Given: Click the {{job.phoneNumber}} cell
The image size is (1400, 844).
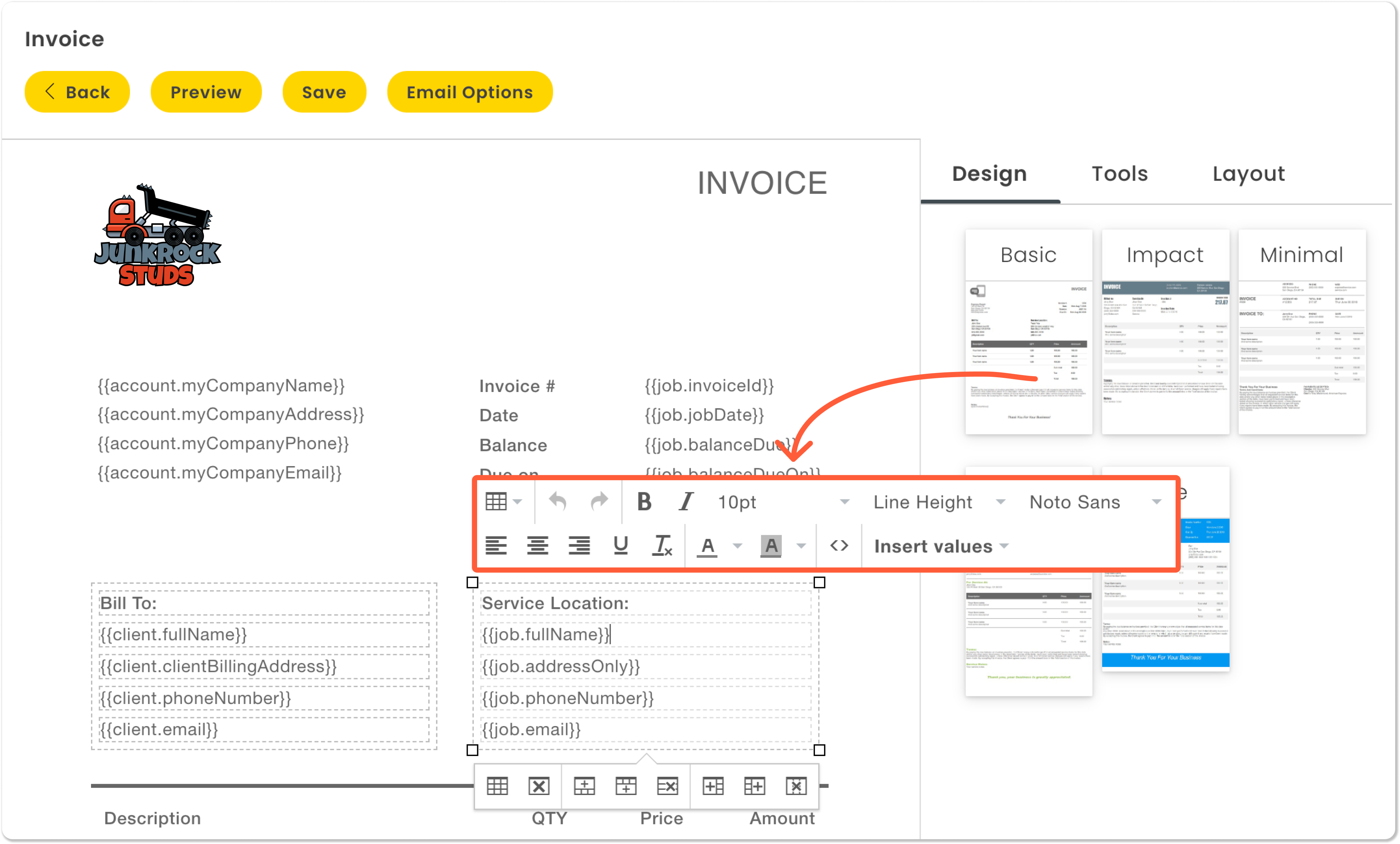Looking at the screenshot, I should 645,698.
